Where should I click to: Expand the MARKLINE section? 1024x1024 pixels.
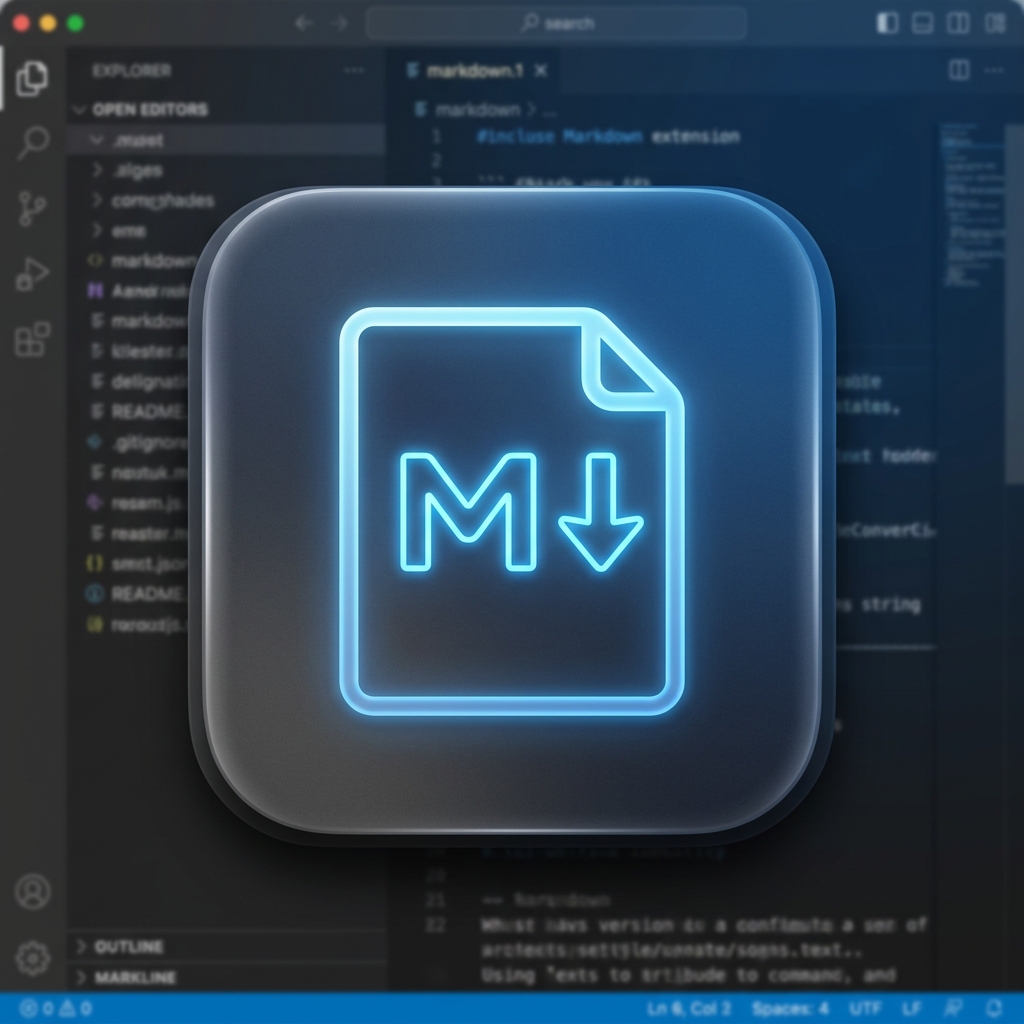click(x=225, y=977)
